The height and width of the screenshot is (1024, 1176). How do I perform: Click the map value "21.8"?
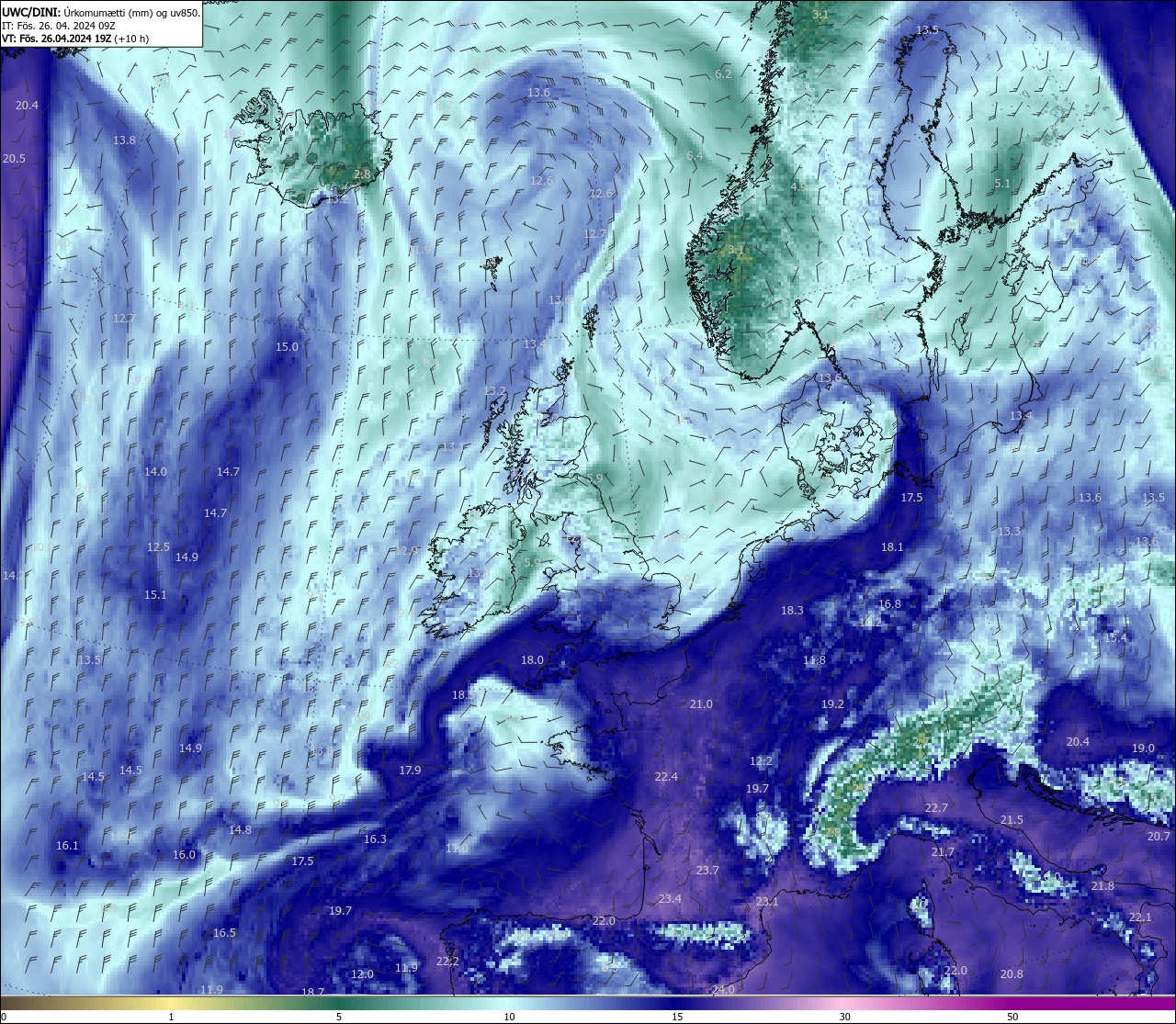click(x=1102, y=886)
